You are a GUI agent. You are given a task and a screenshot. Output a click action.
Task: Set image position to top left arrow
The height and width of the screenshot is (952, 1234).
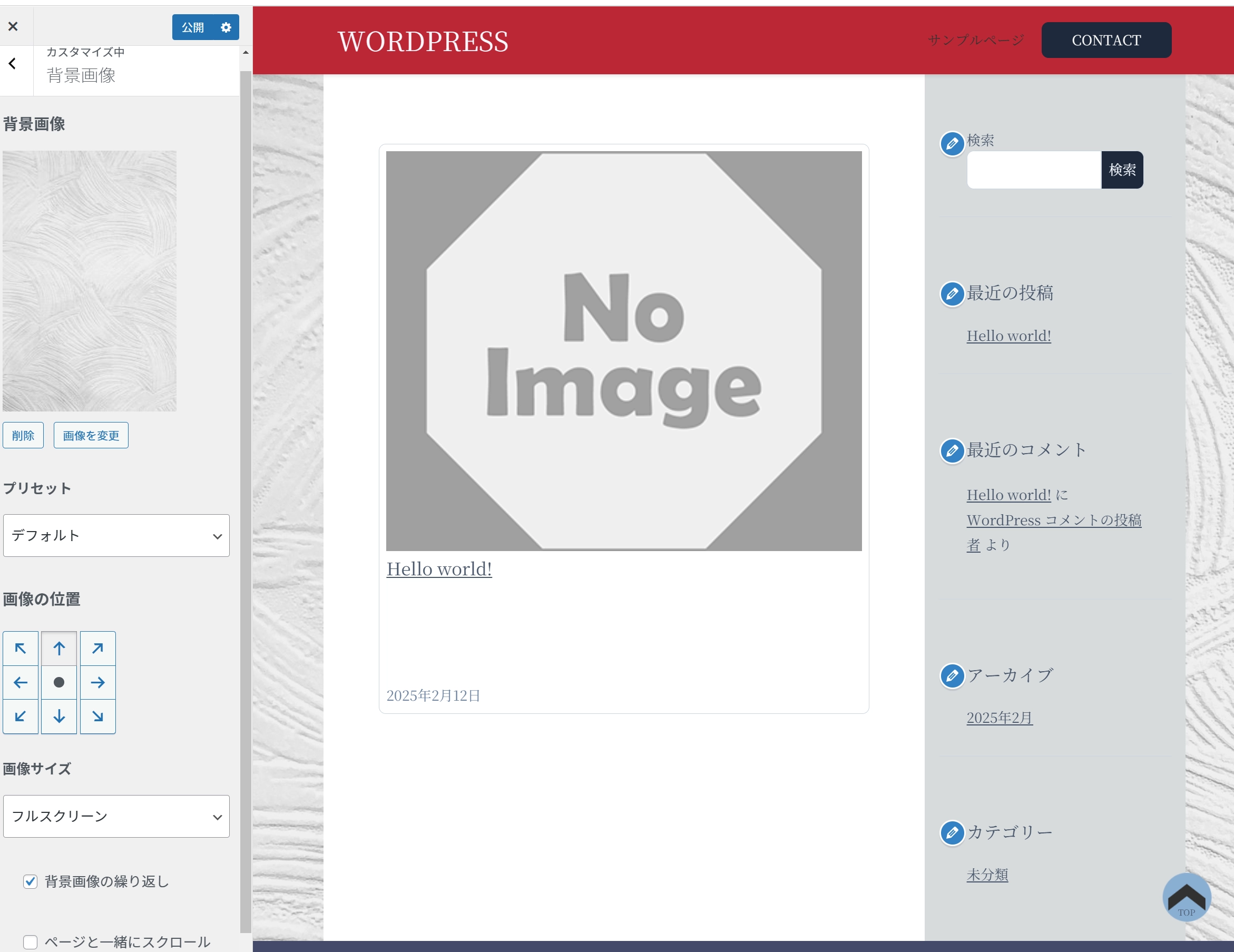[x=21, y=648]
